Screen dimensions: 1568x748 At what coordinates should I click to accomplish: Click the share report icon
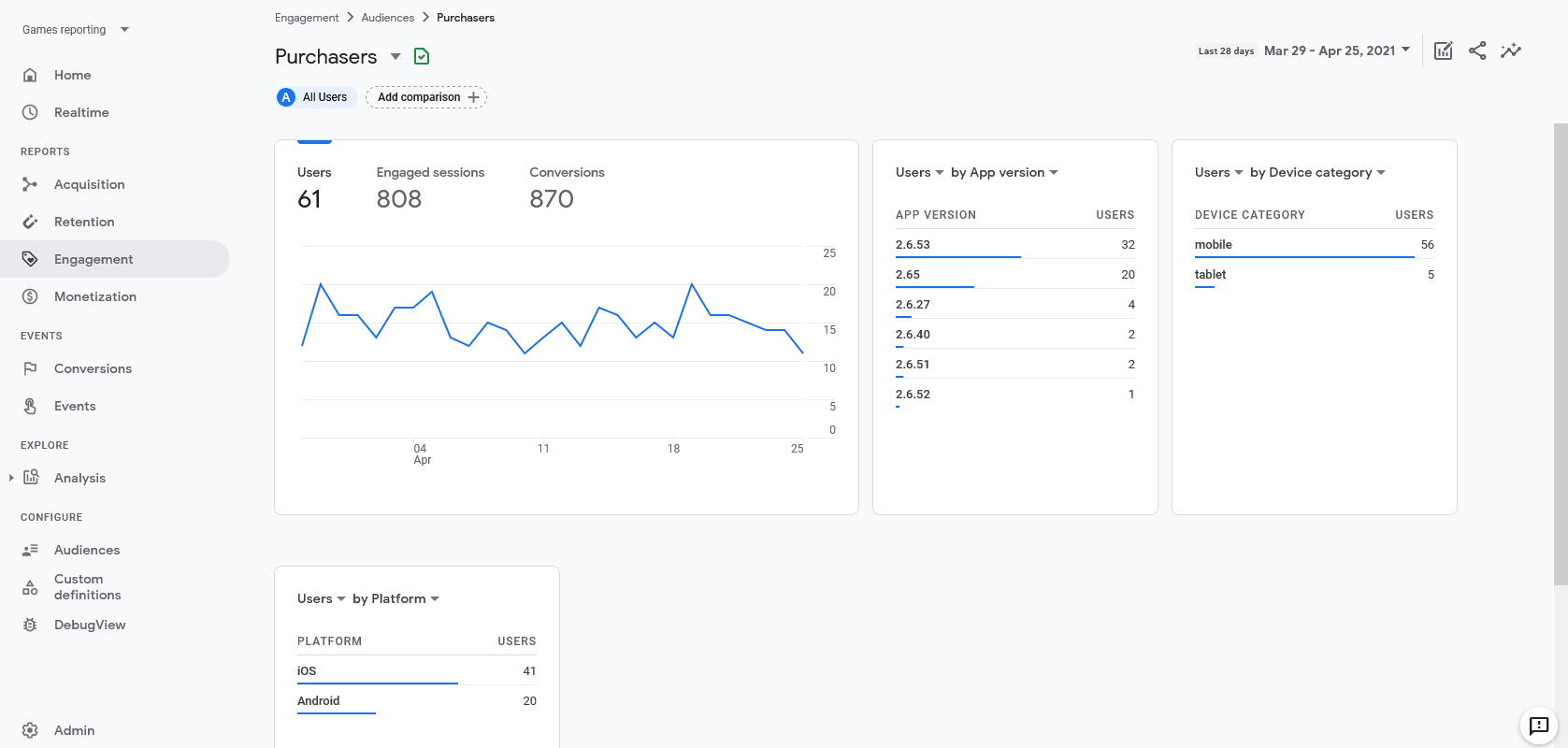tap(1477, 50)
